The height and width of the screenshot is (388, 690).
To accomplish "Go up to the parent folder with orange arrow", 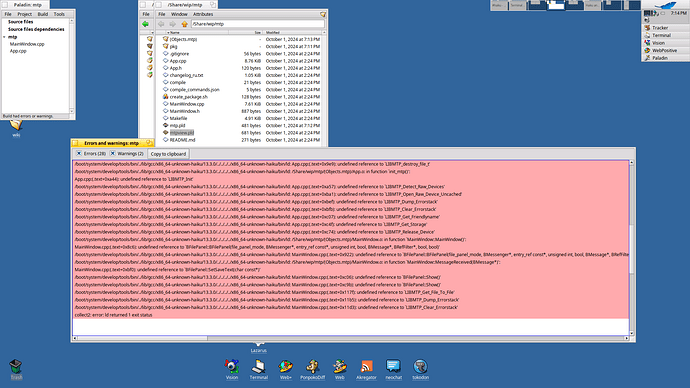I will pos(184,24).
